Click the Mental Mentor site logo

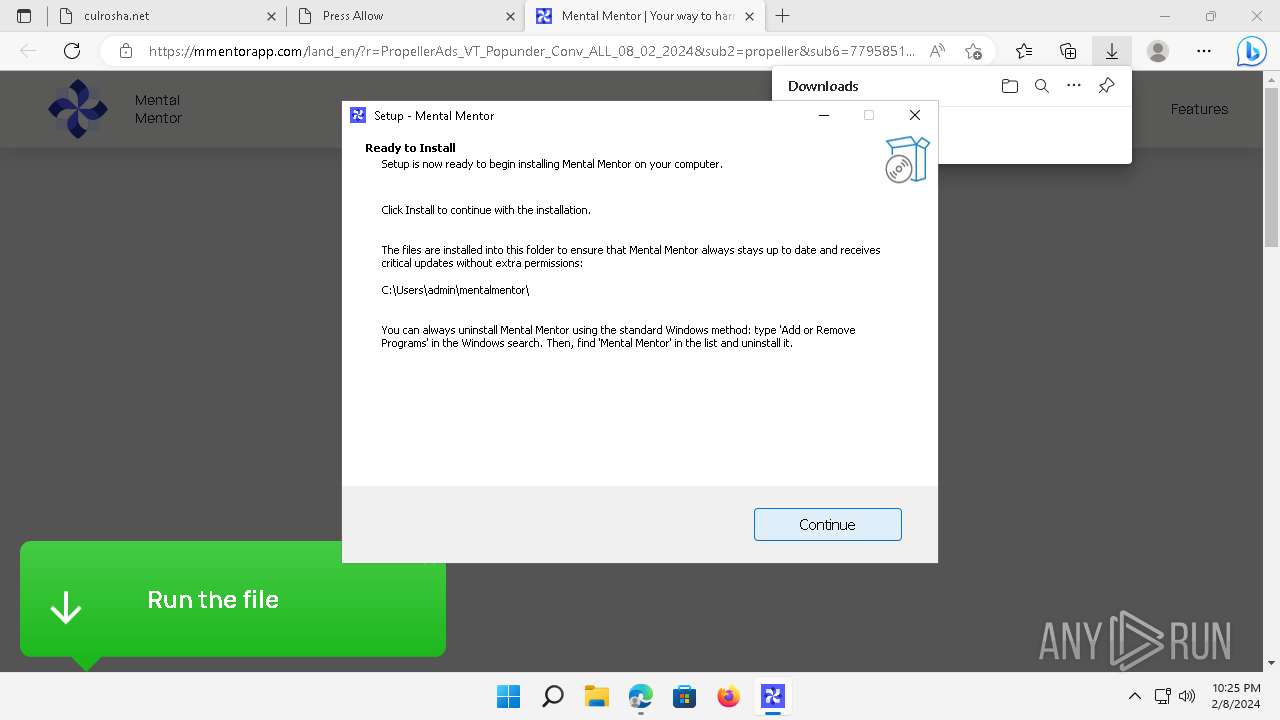tap(77, 109)
